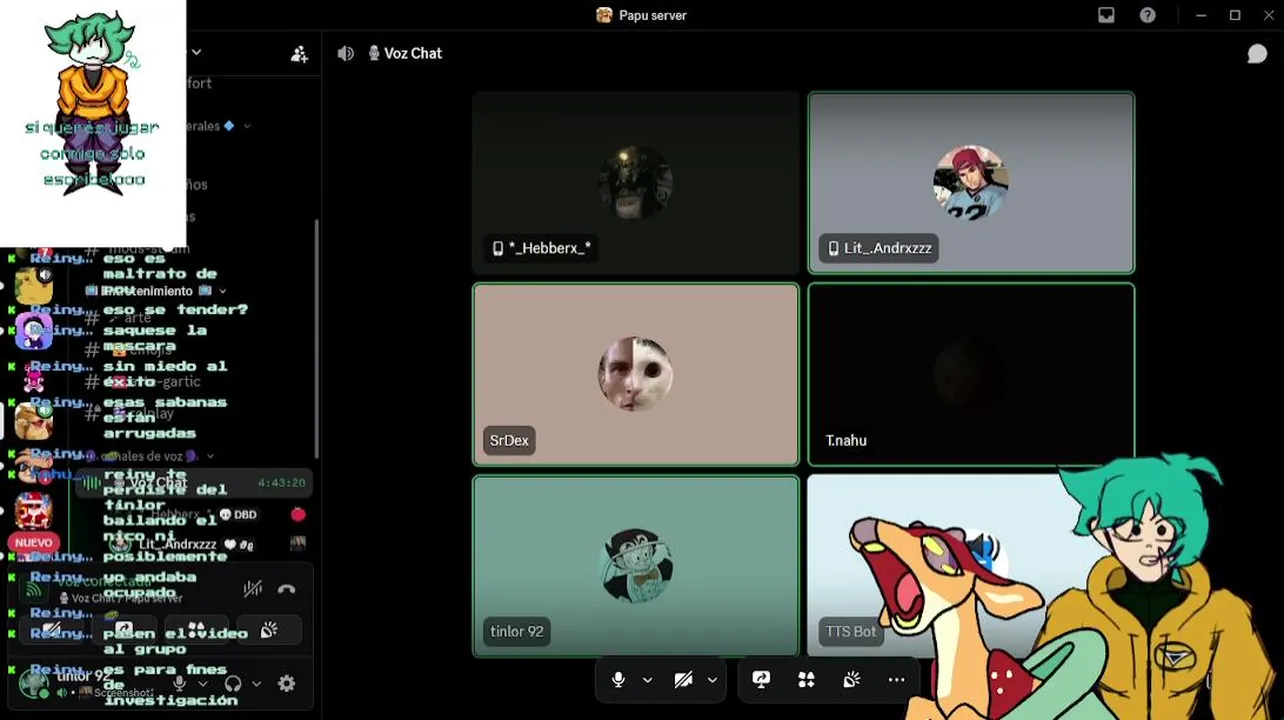Open output device arrow beside headphones
1284x720 pixels.
click(x=256, y=684)
